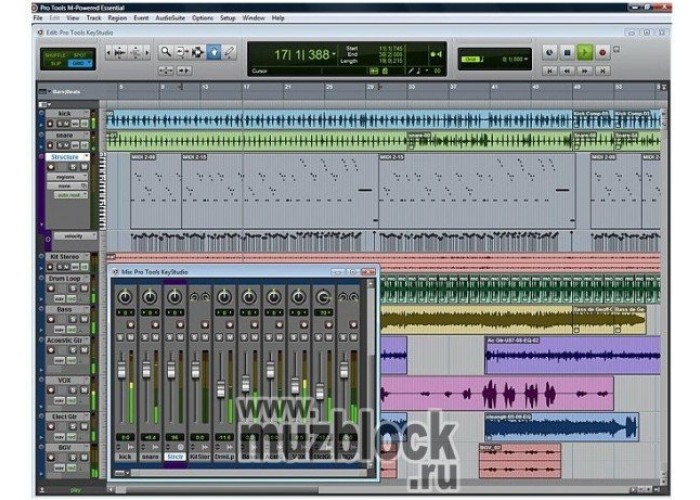Open the View menu

pyautogui.click(x=73, y=18)
